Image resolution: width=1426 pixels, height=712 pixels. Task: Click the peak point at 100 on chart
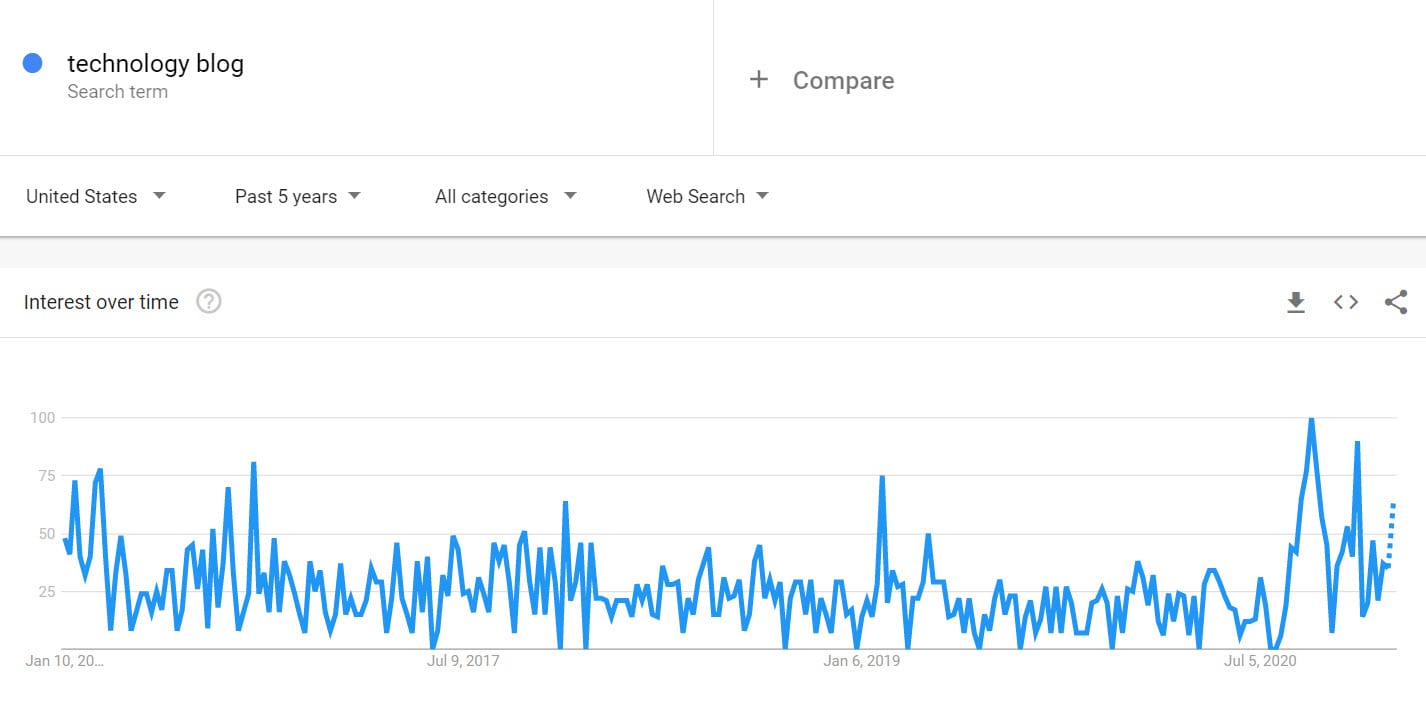tap(1311, 419)
